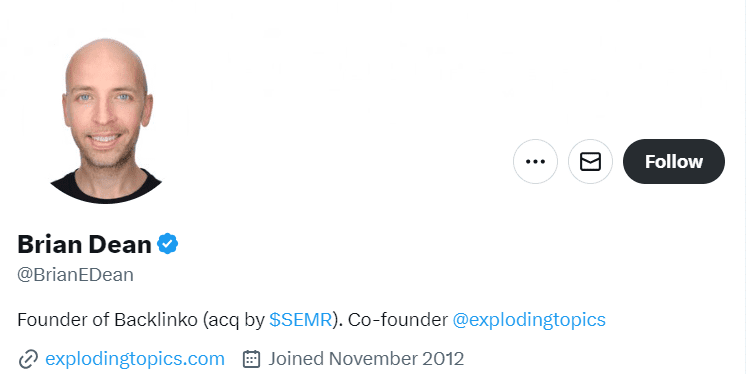This screenshot has width=749, height=374.
Task: Click the 'Founder of Backlinko' bio text
Action: pos(107,320)
